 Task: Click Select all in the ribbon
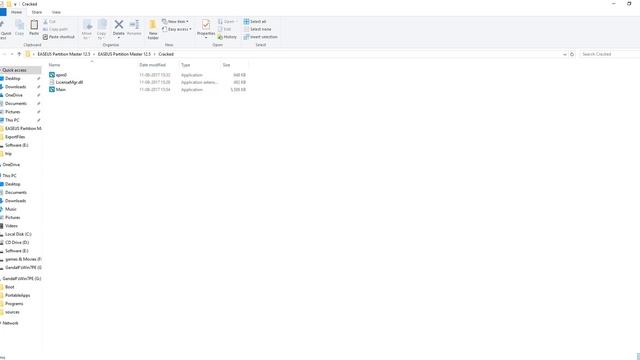[255, 21]
